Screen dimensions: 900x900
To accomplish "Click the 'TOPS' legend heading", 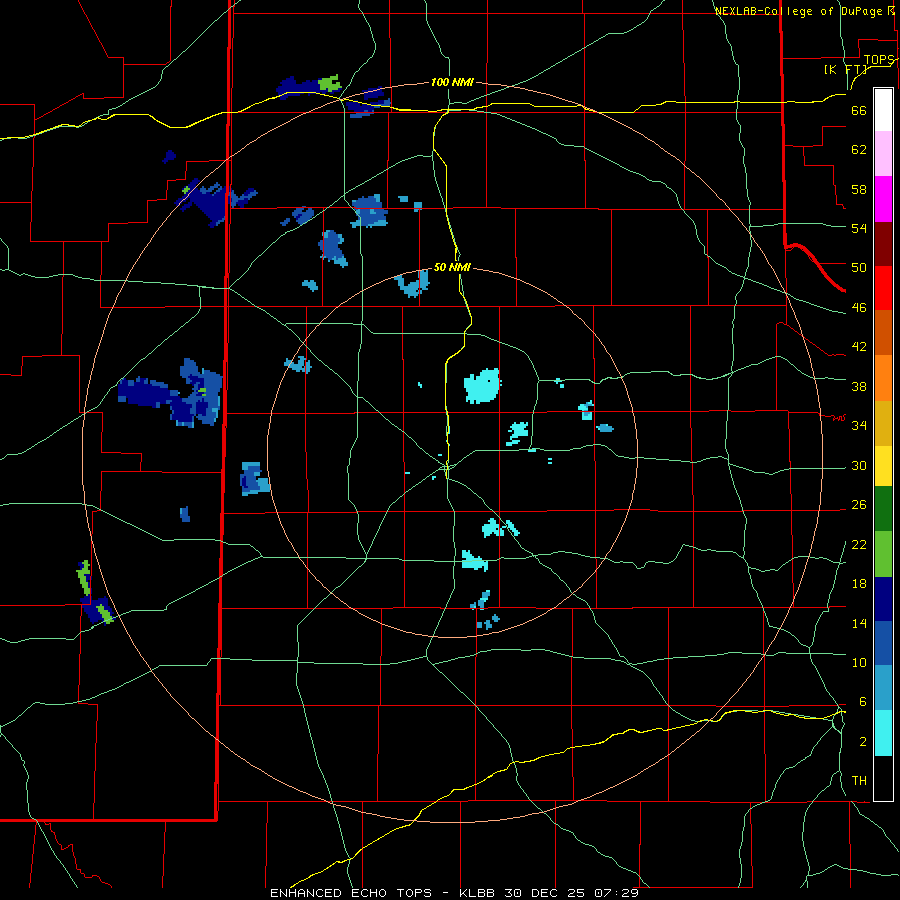I will tap(879, 60).
